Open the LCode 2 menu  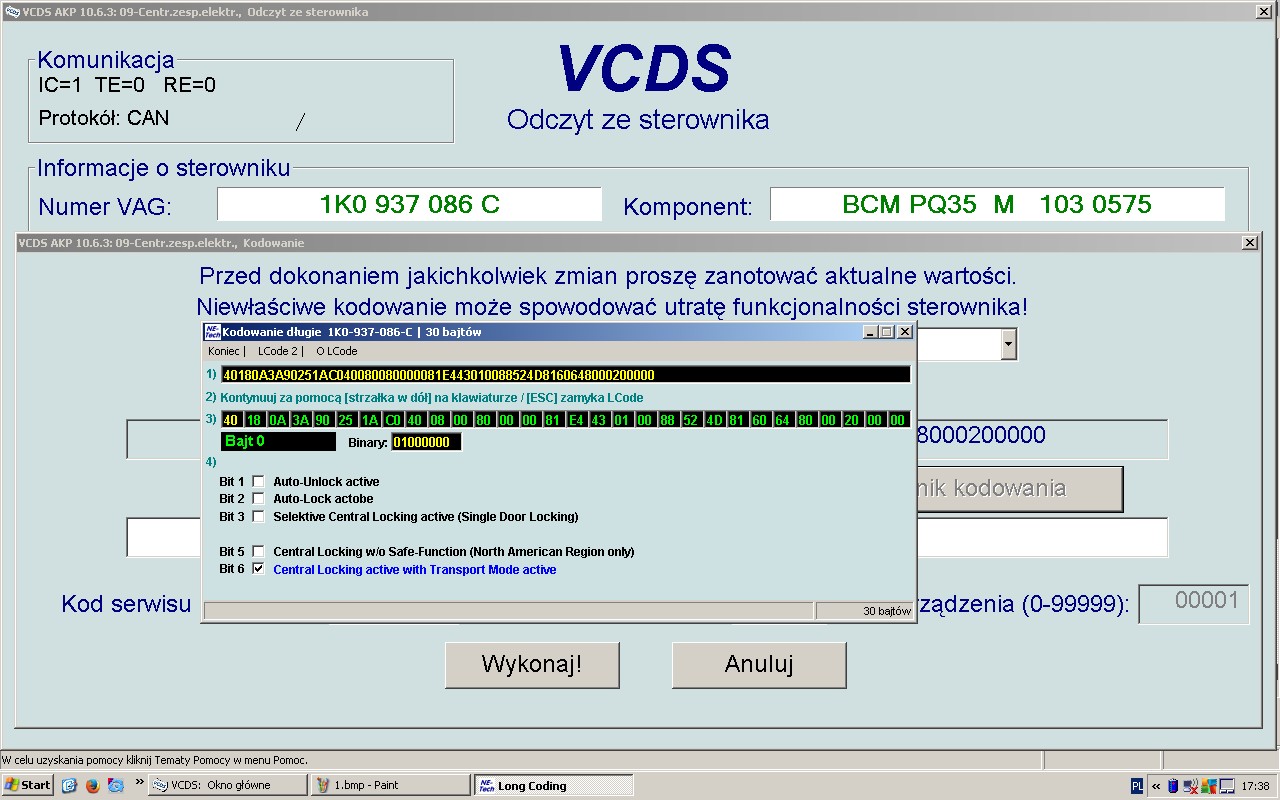[x=279, y=351]
